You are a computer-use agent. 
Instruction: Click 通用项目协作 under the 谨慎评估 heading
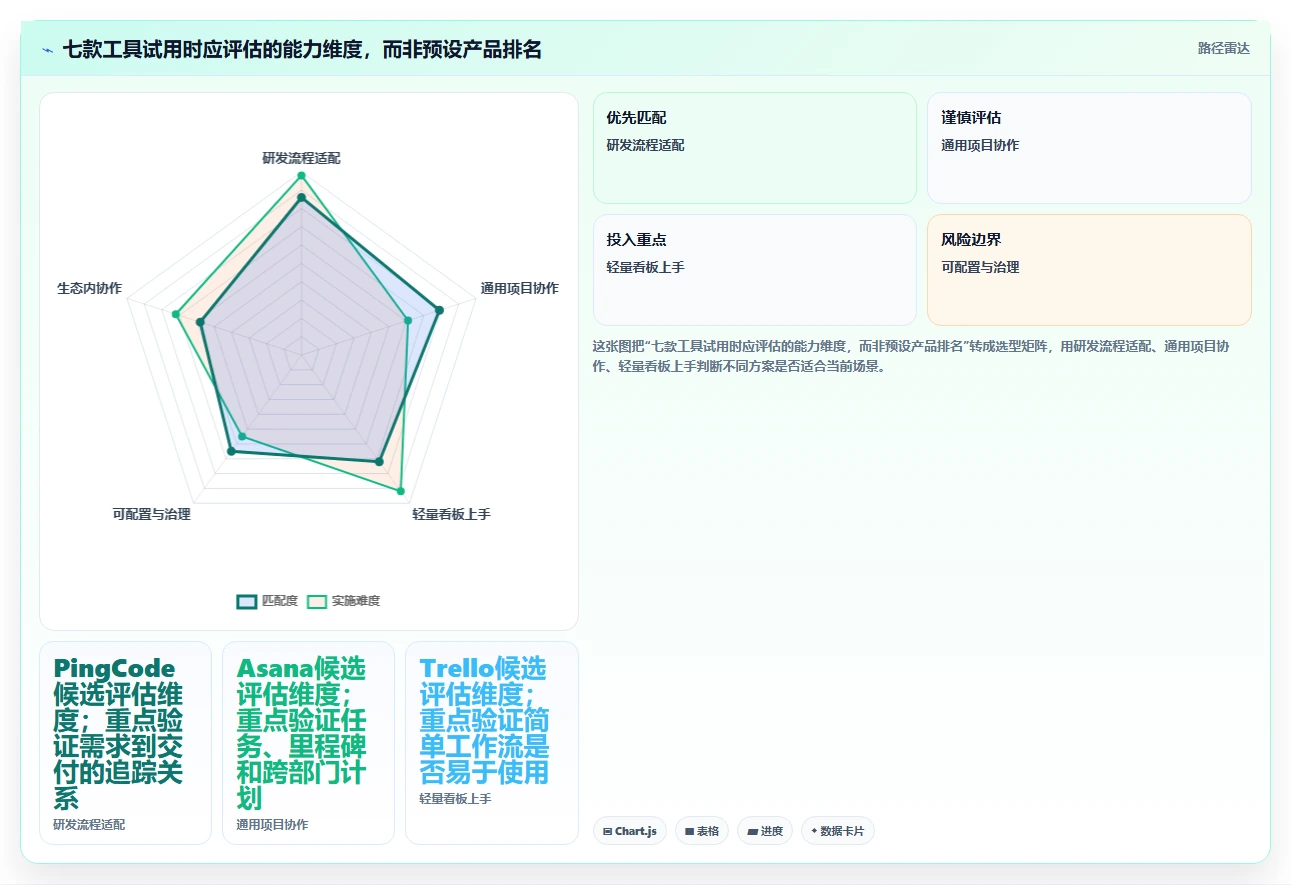click(980, 145)
